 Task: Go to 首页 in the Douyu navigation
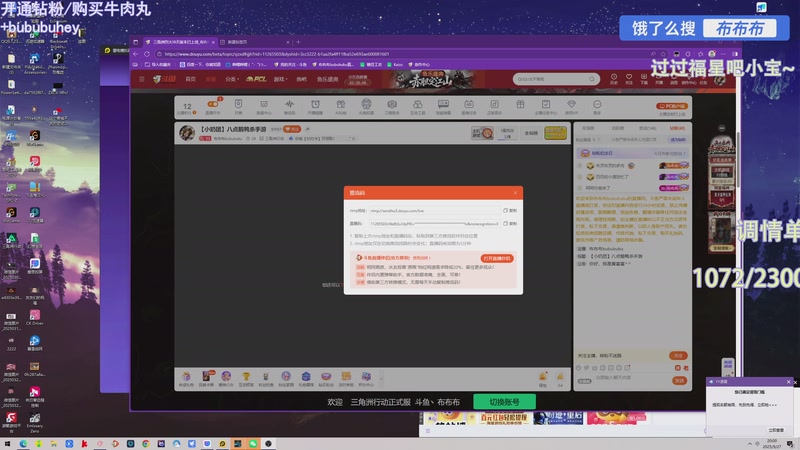pyautogui.click(x=190, y=79)
